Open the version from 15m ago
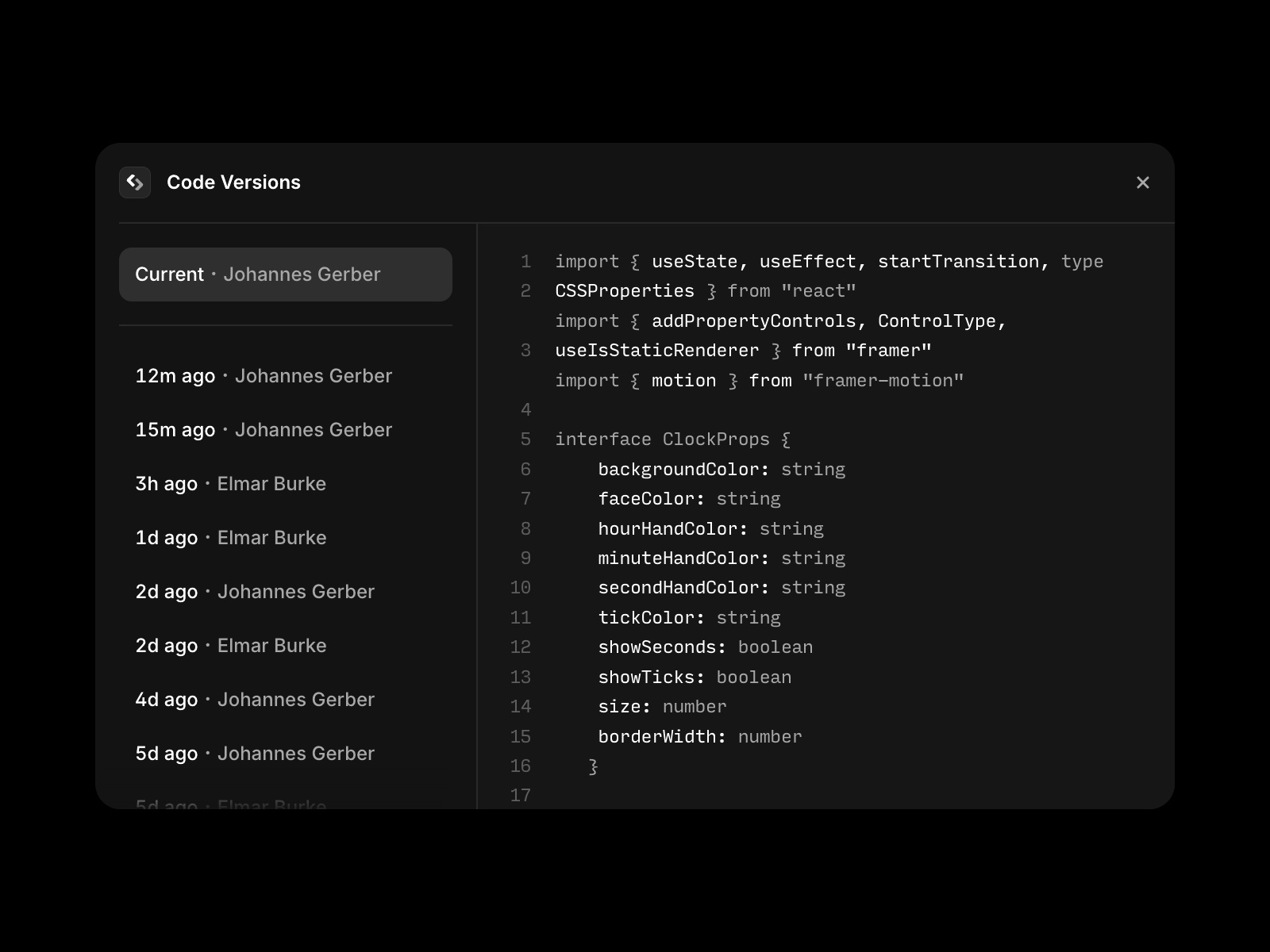This screenshot has height=952, width=1270. (x=264, y=430)
